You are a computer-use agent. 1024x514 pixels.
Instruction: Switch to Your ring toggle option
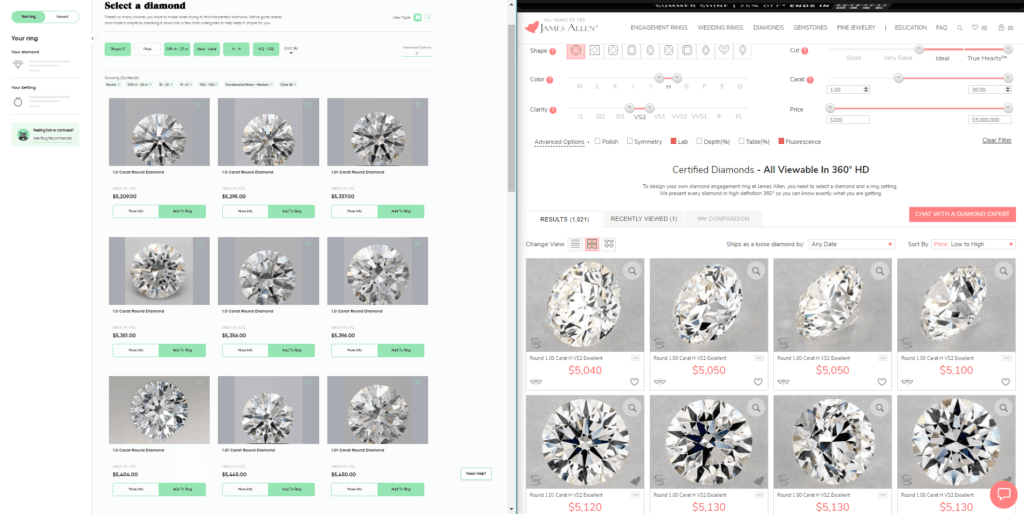[x=29, y=17]
